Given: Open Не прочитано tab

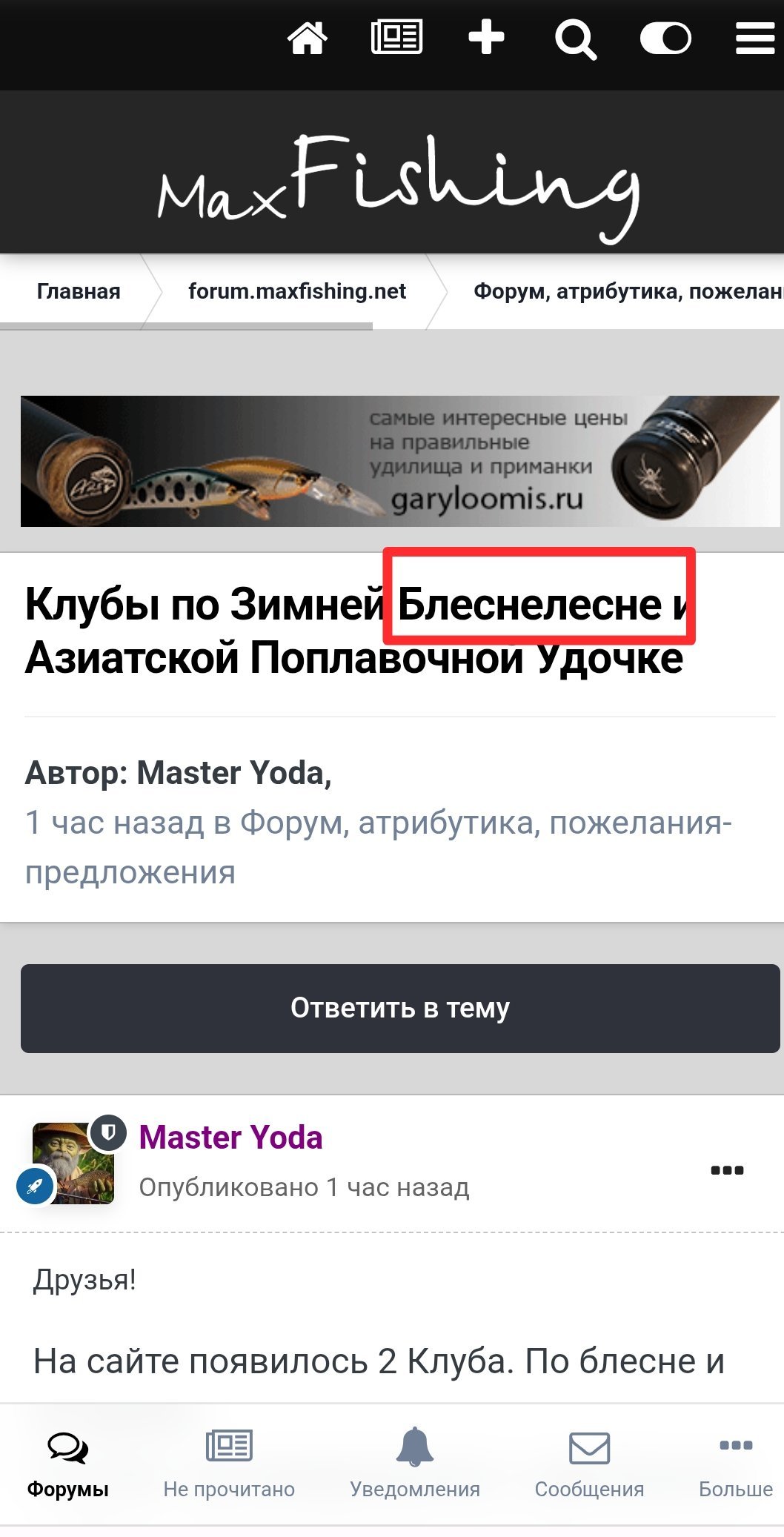Looking at the screenshot, I should click(x=229, y=1464).
